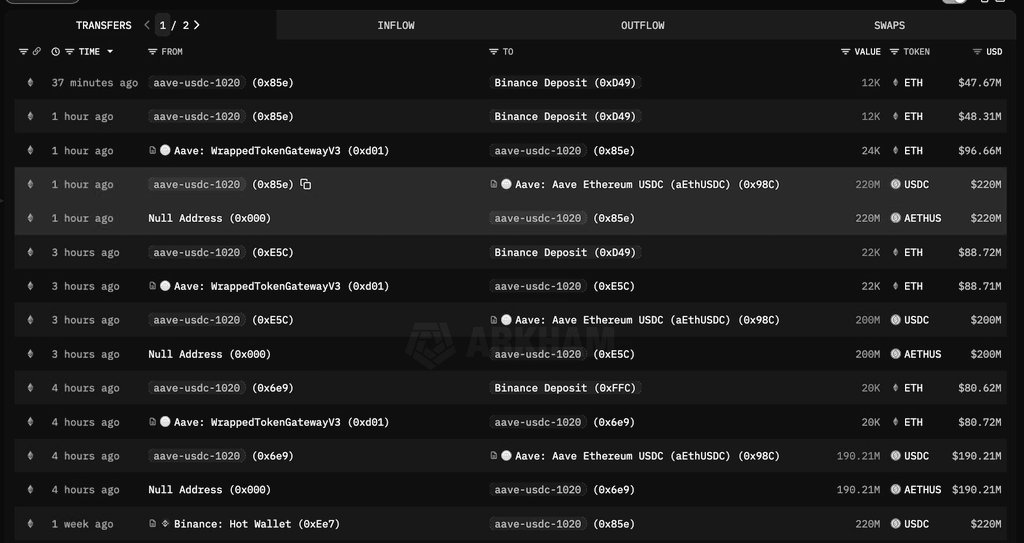Go to previous transfers page arrow
The width and height of the screenshot is (1024, 543).
click(x=147, y=25)
